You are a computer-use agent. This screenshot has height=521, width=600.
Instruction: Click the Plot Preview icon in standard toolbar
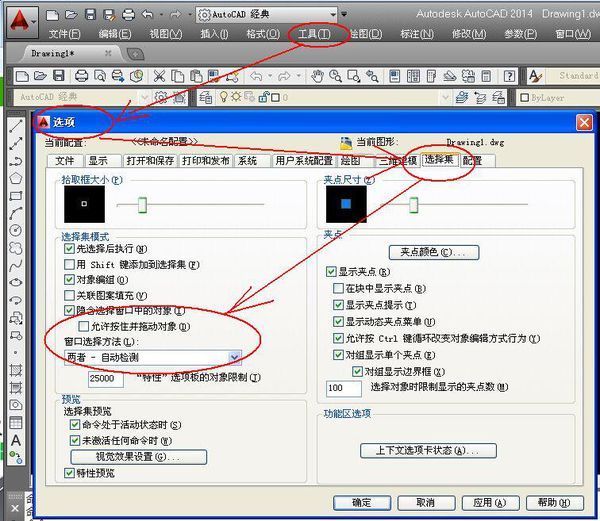point(100,76)
